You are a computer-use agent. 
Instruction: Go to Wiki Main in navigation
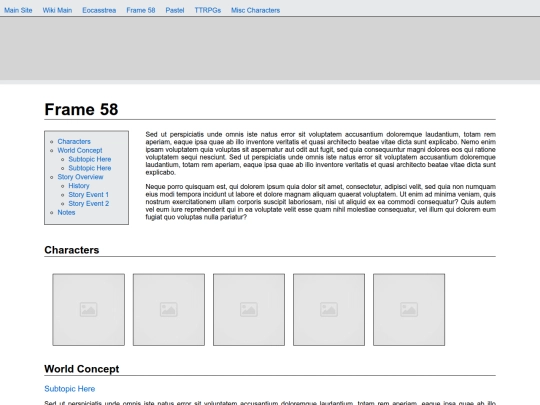[x=57, y=10]
